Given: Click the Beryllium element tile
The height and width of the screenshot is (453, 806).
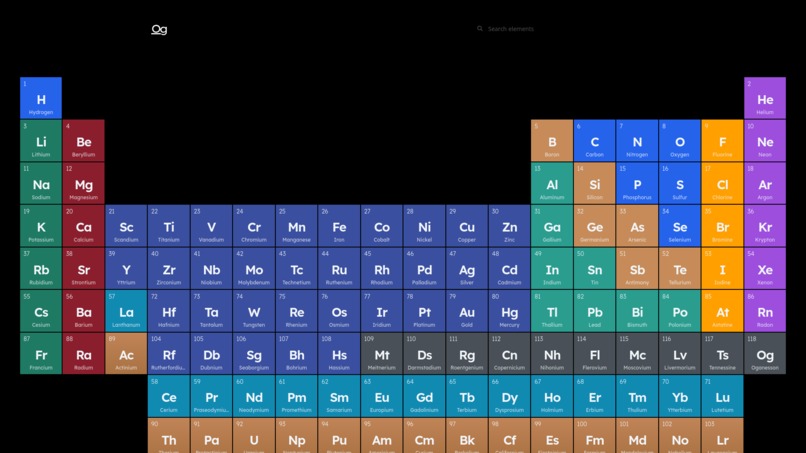Looking at the screenshot, I should click(83, 140).
